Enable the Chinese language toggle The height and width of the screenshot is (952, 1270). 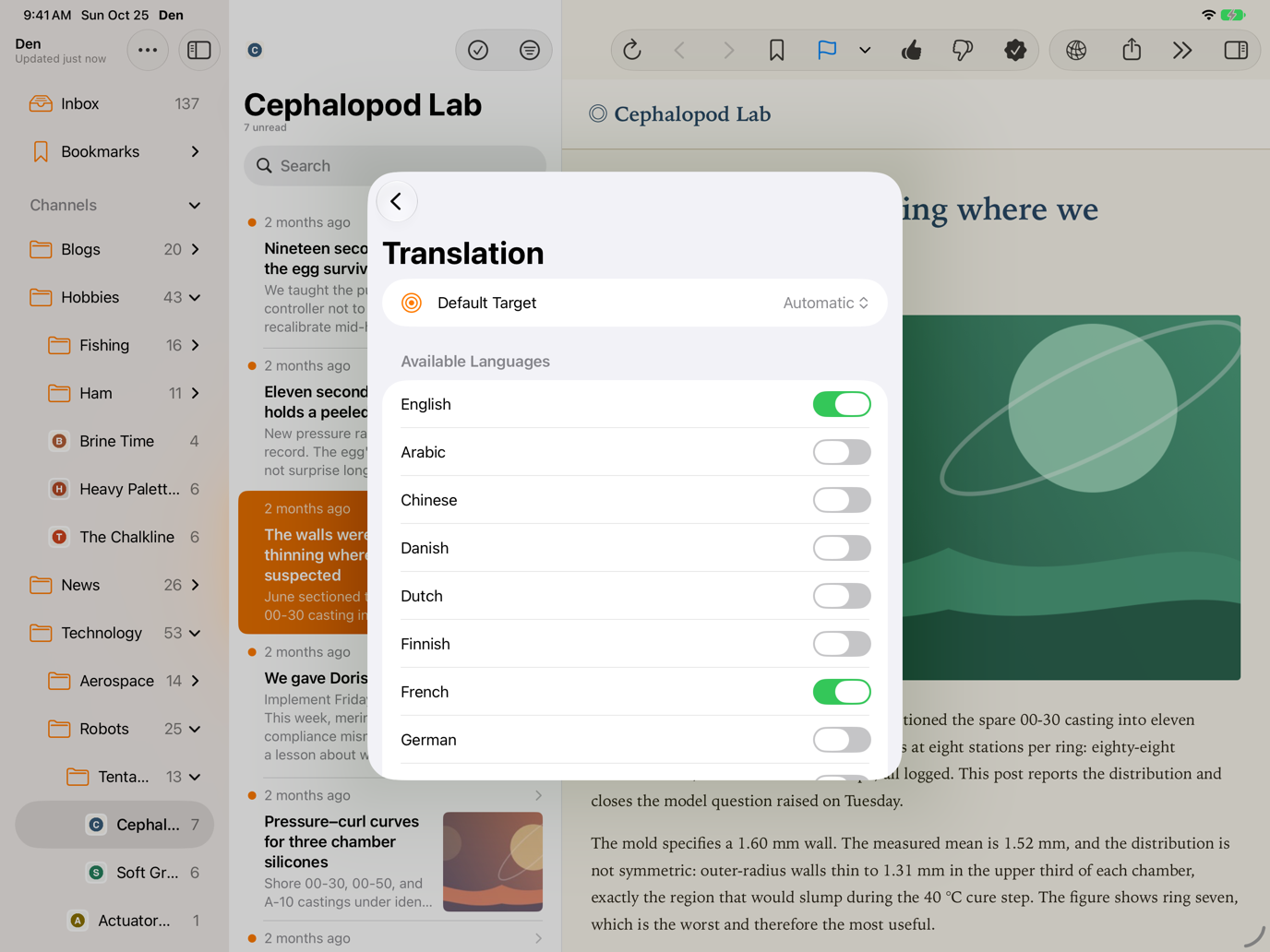click(x=842, y=500)
